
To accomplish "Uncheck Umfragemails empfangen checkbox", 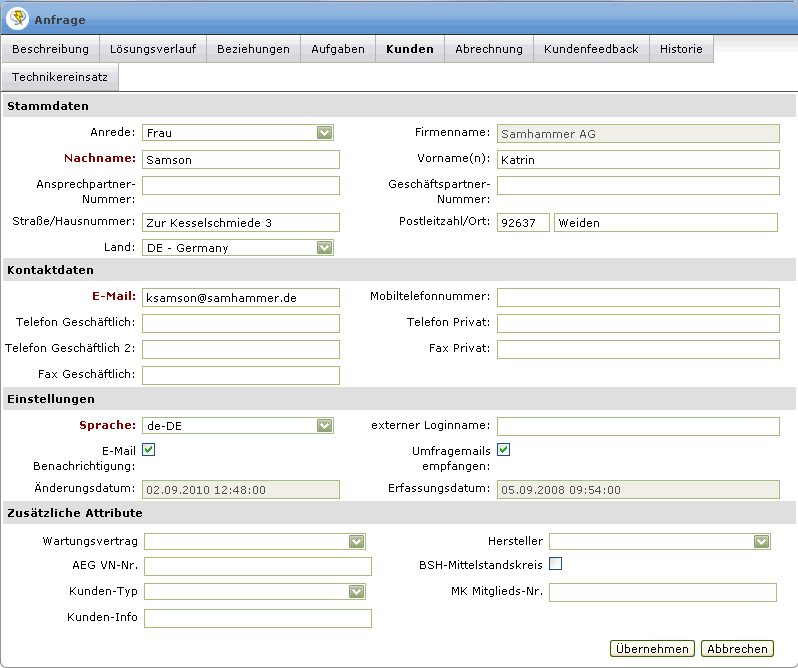I will pos(504,450).
